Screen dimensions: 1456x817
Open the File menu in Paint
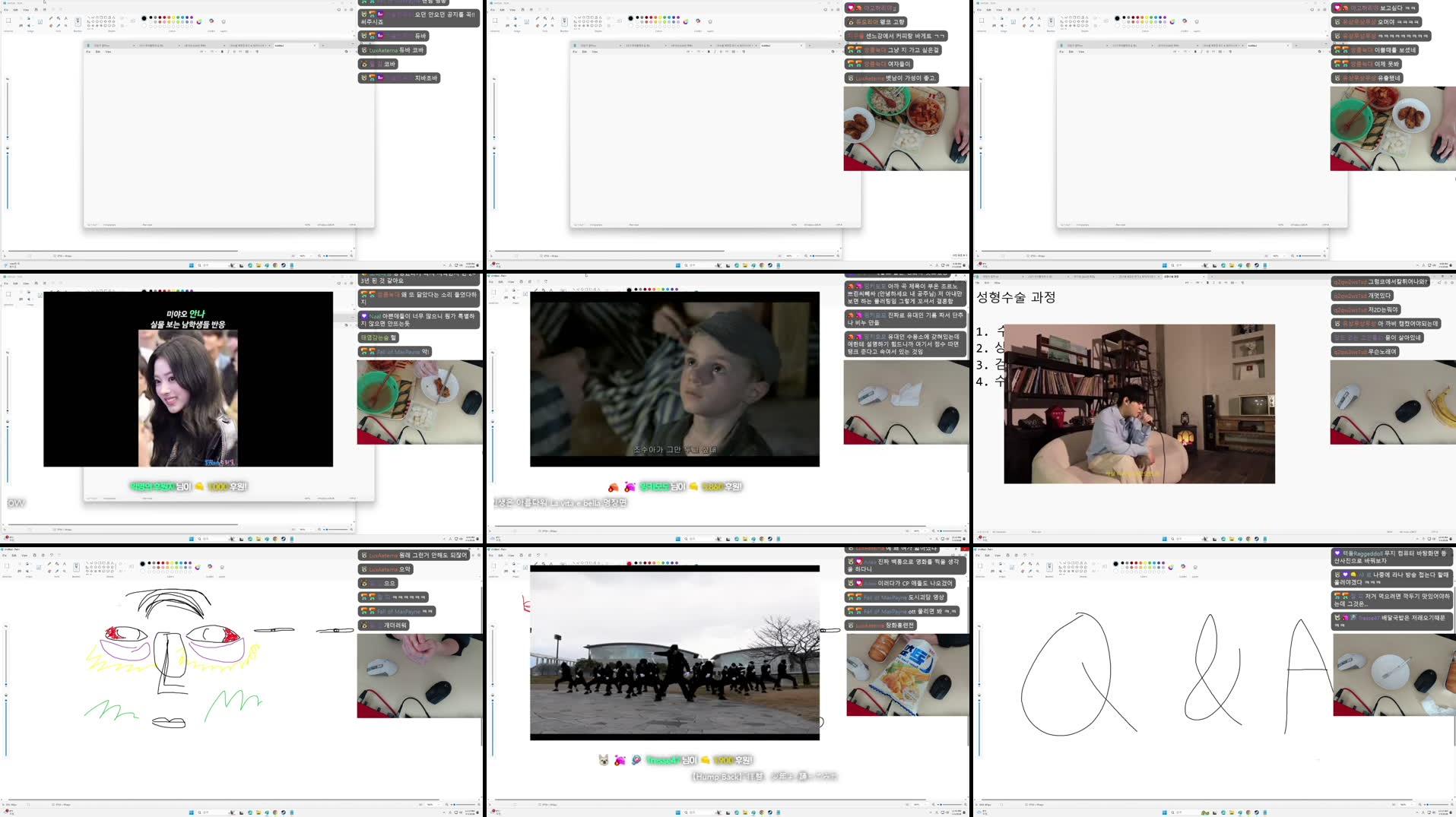(x=6, y=9)
